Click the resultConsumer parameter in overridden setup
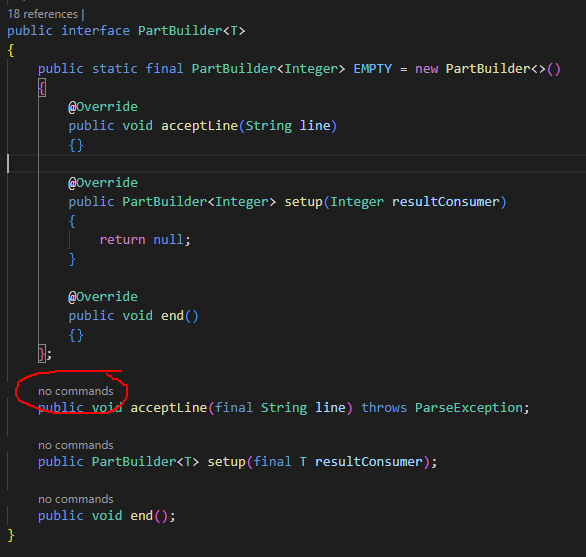 (x=445, y=202)
